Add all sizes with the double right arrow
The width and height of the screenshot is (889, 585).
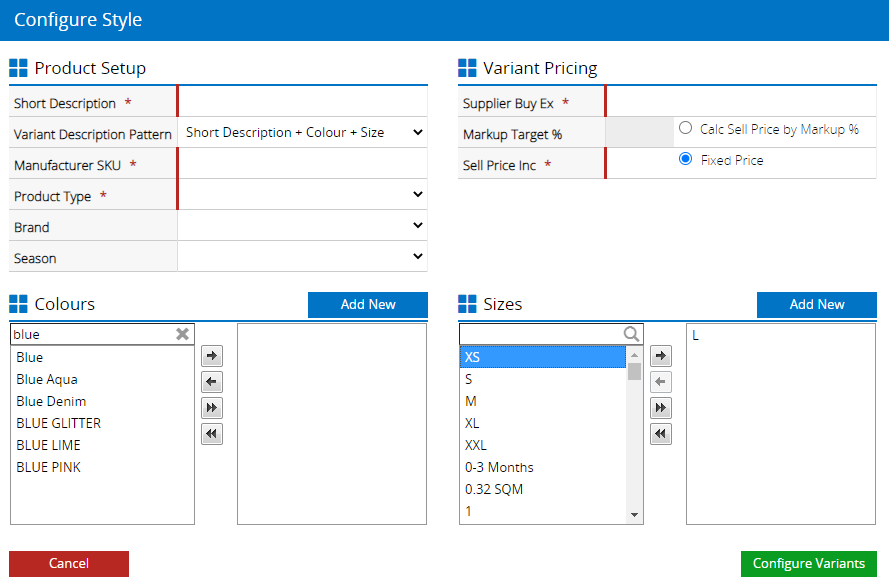pos(661,408)
